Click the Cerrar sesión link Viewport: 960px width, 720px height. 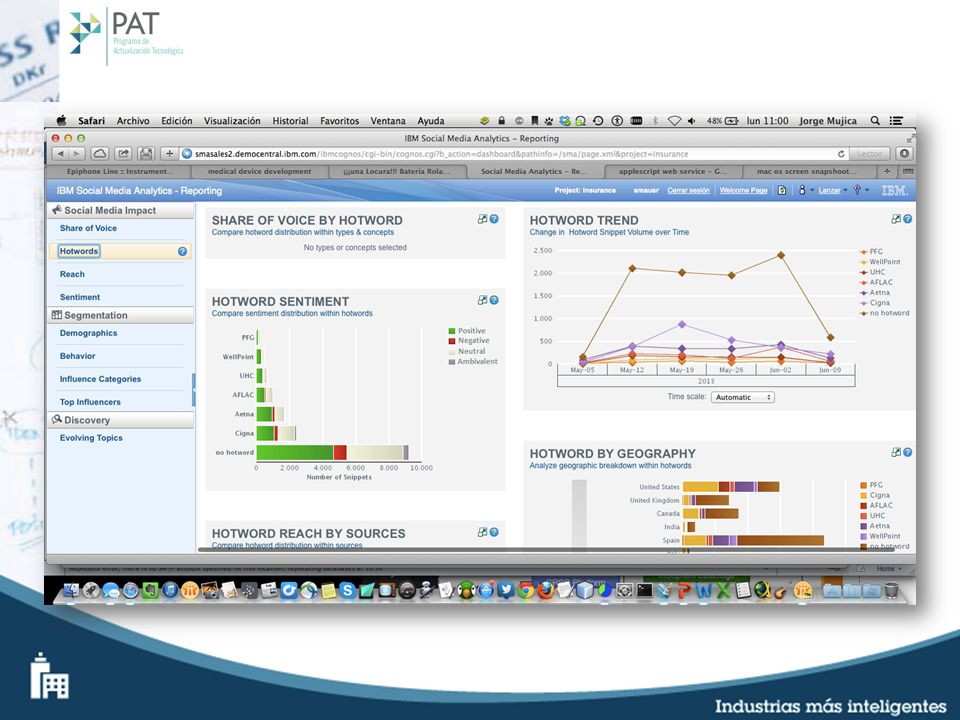688,190
